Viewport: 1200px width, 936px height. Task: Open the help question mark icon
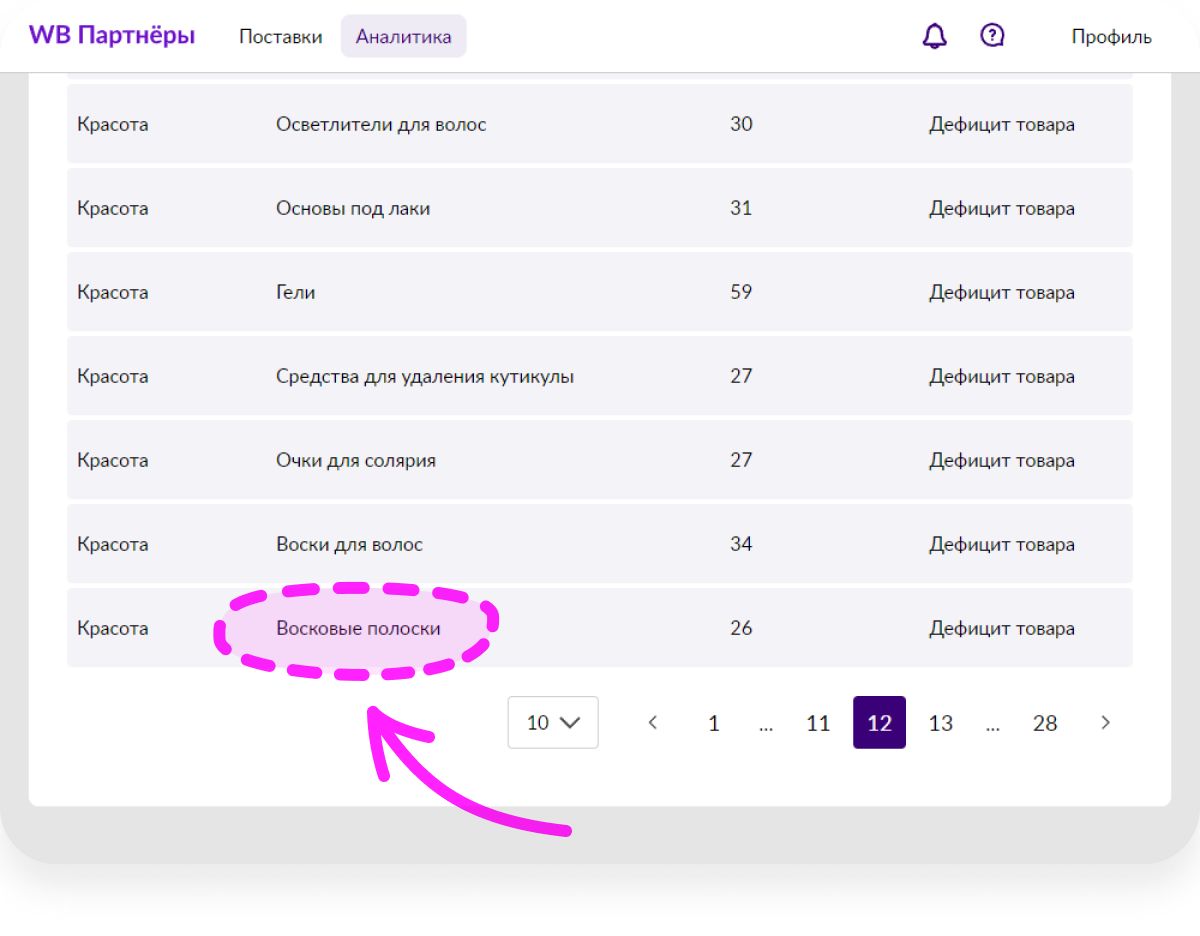coord(992,37)
